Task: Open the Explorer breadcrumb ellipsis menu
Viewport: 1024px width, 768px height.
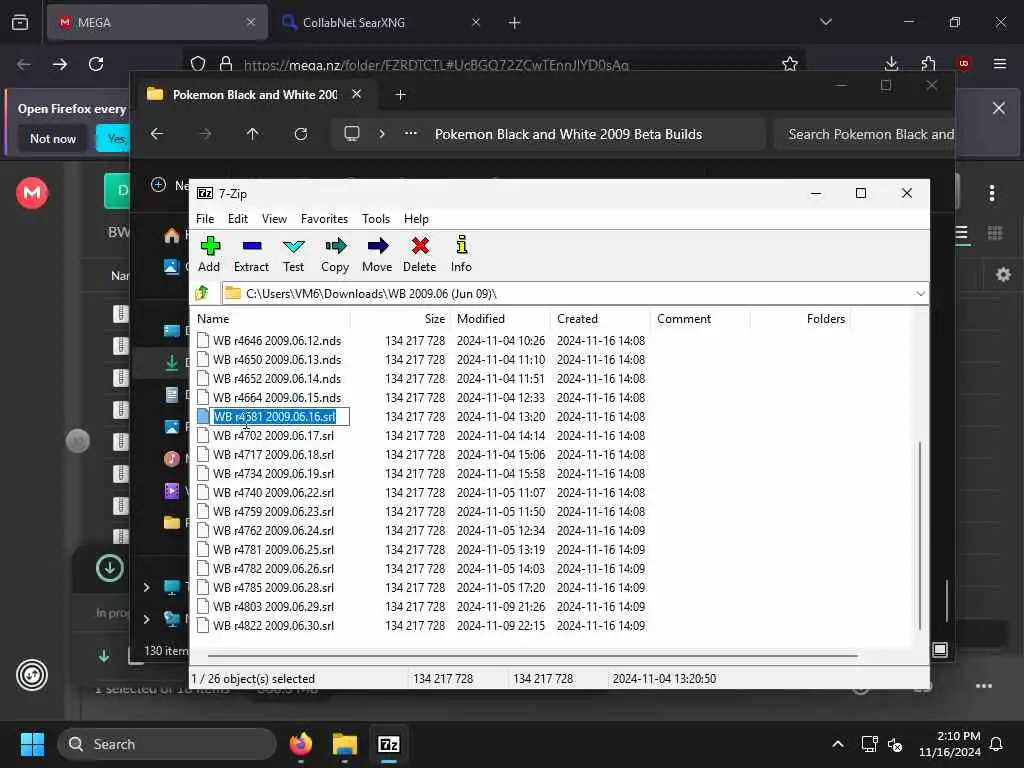Action: point(411,134)
